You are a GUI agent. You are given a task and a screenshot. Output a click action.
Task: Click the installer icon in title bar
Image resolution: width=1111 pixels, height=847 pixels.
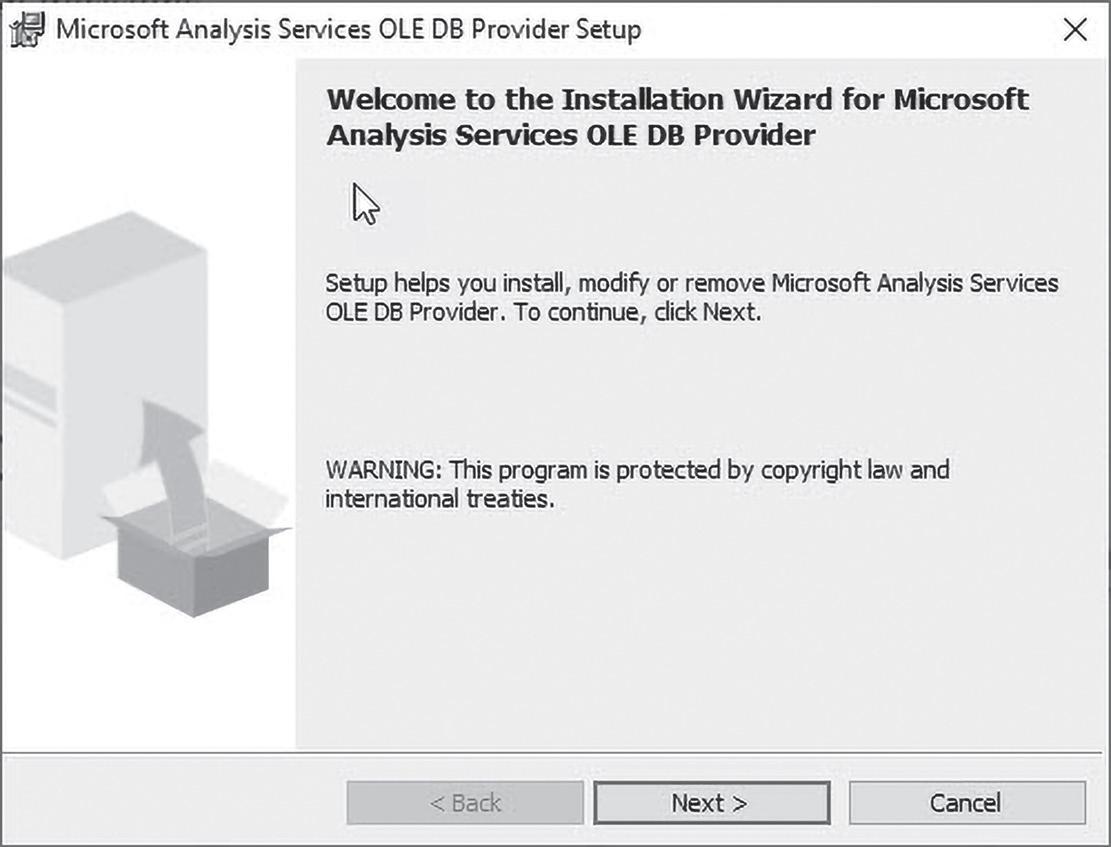point(28,30)
